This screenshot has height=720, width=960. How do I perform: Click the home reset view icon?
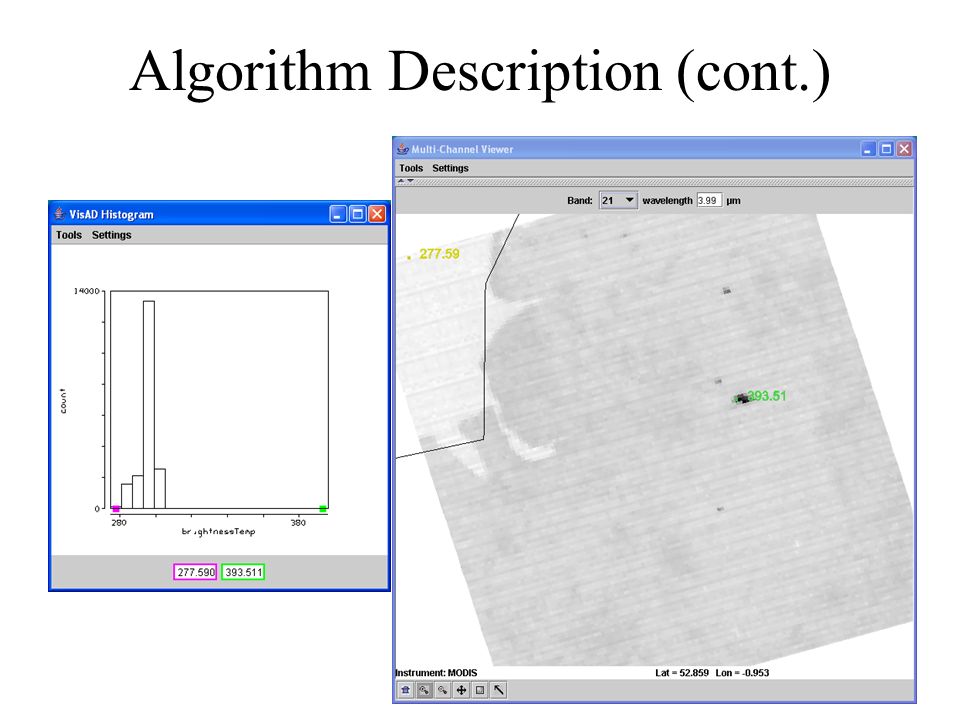coord(405,690)
